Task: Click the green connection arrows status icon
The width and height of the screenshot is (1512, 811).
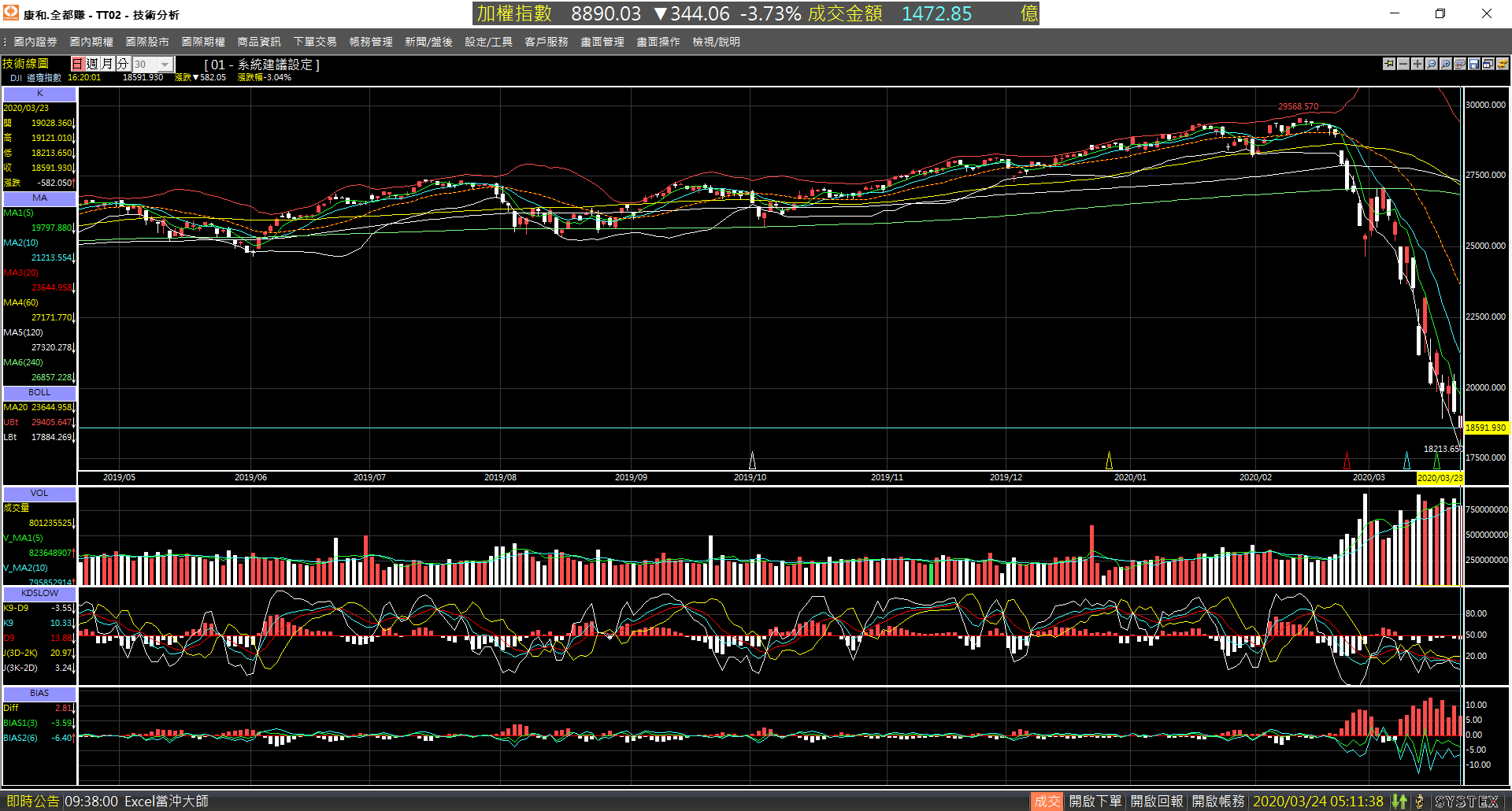Action: 1399,802
